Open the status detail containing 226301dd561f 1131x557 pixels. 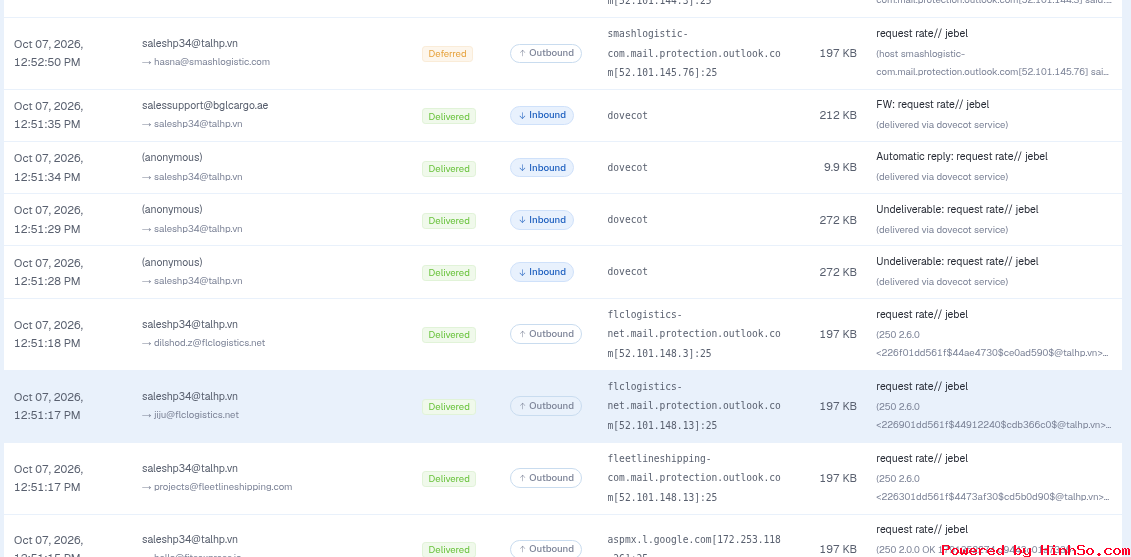tap(993, 487)
